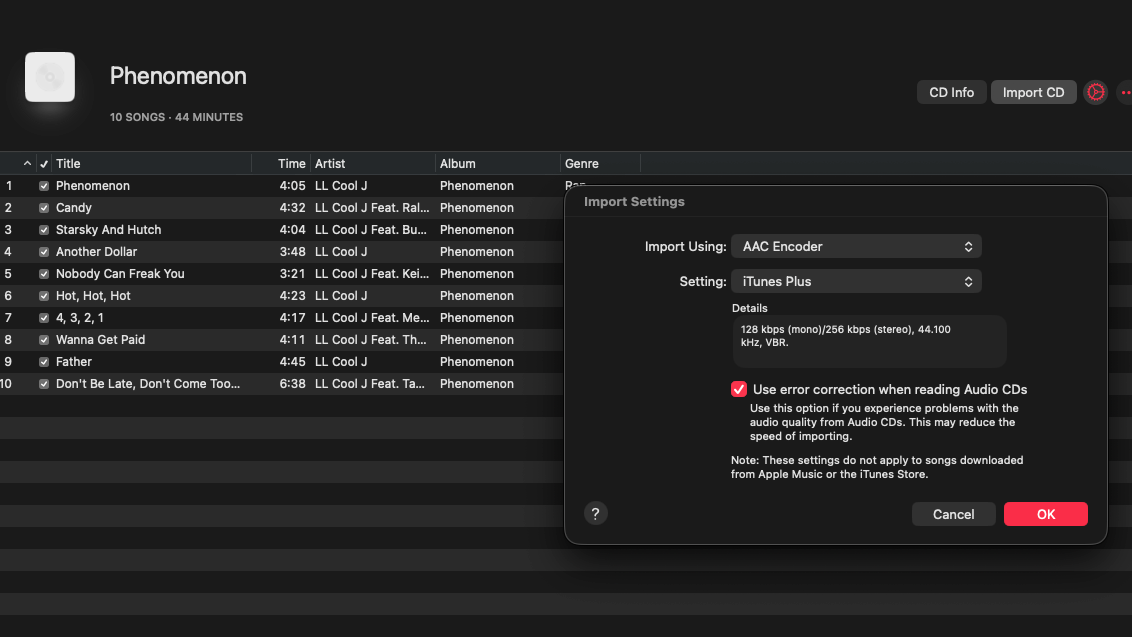Sort tracks by Album column header
The width and height of the screenshot is (1132, 637).
(458, 164)
